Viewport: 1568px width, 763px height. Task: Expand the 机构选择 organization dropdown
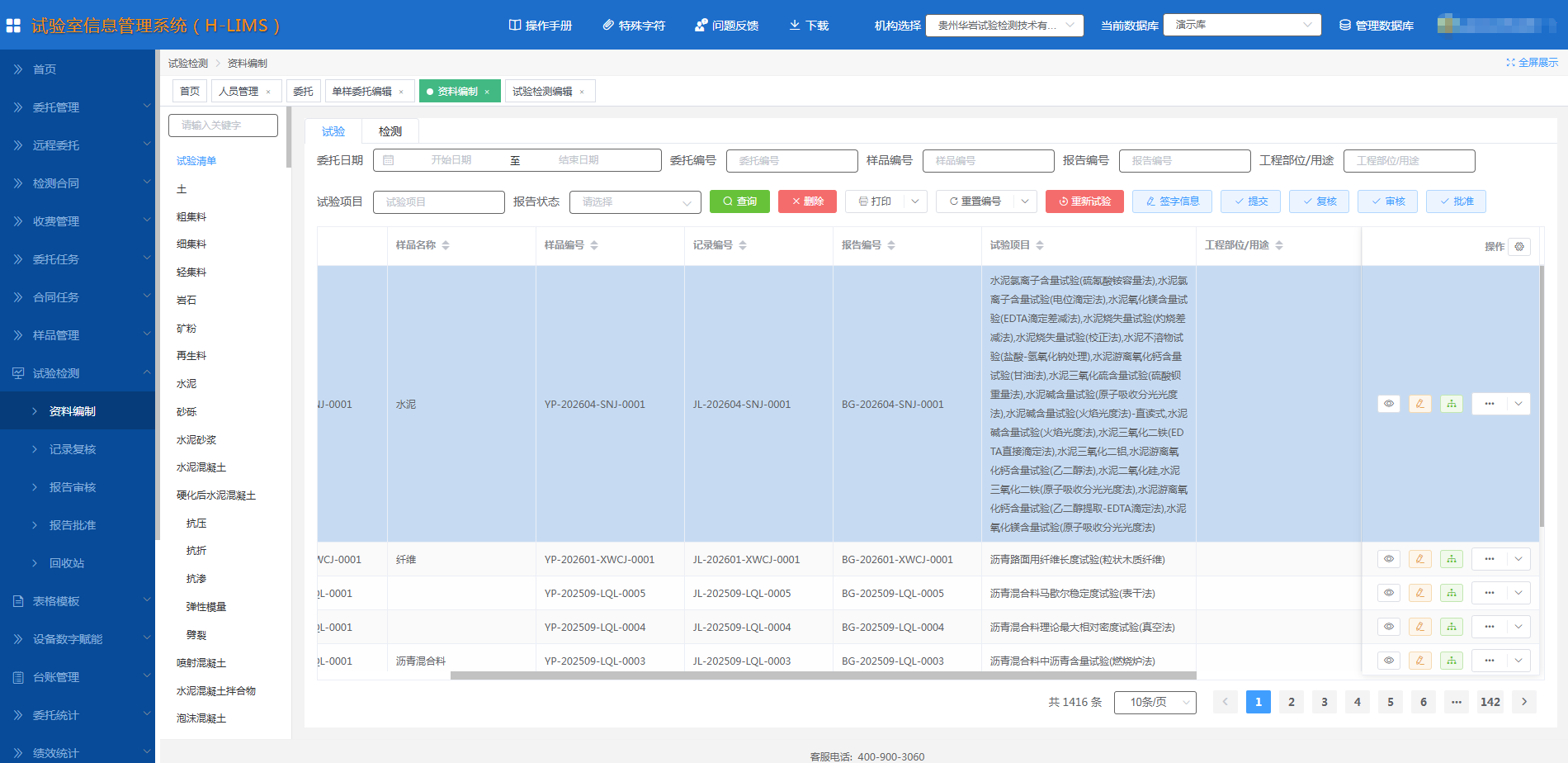[x=1004, y=26]
